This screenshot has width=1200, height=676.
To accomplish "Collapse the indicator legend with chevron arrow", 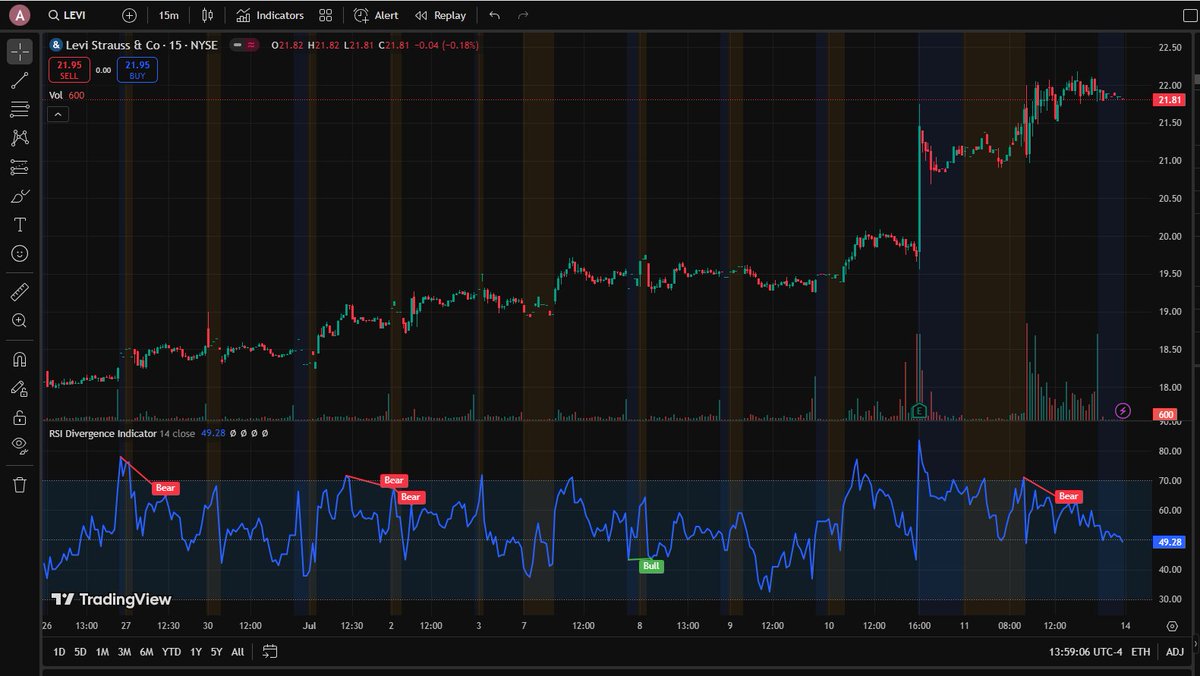I will tap(58, 114).
